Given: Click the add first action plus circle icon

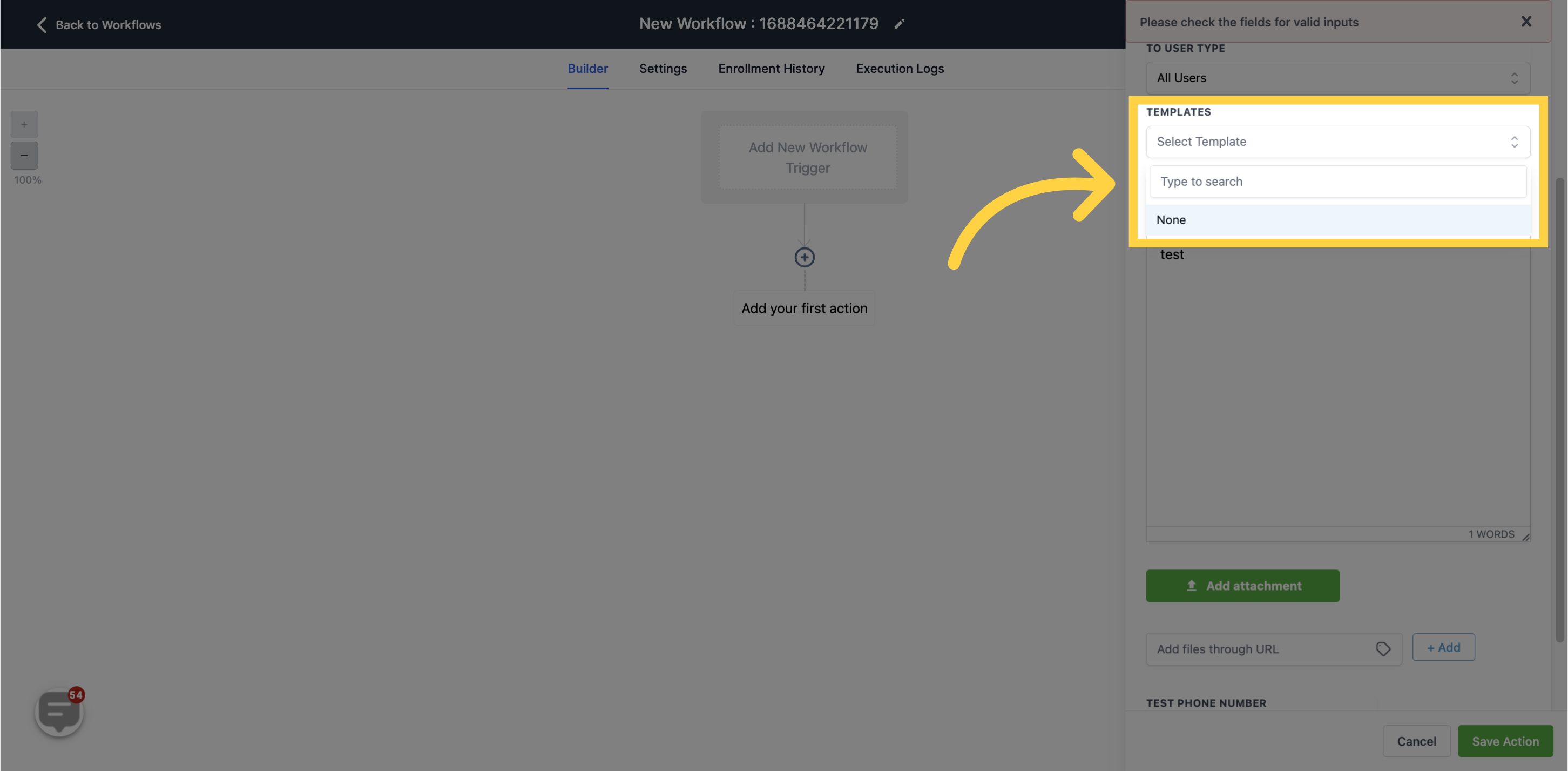Looking at the screenshot, I should [x=804, y=257].
